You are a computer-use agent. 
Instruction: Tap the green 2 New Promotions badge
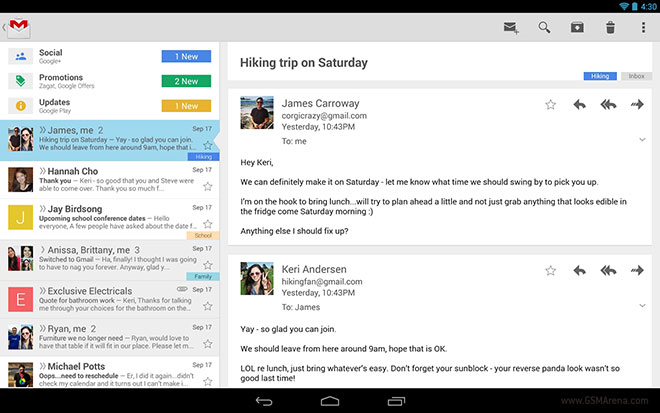[186, 81]
